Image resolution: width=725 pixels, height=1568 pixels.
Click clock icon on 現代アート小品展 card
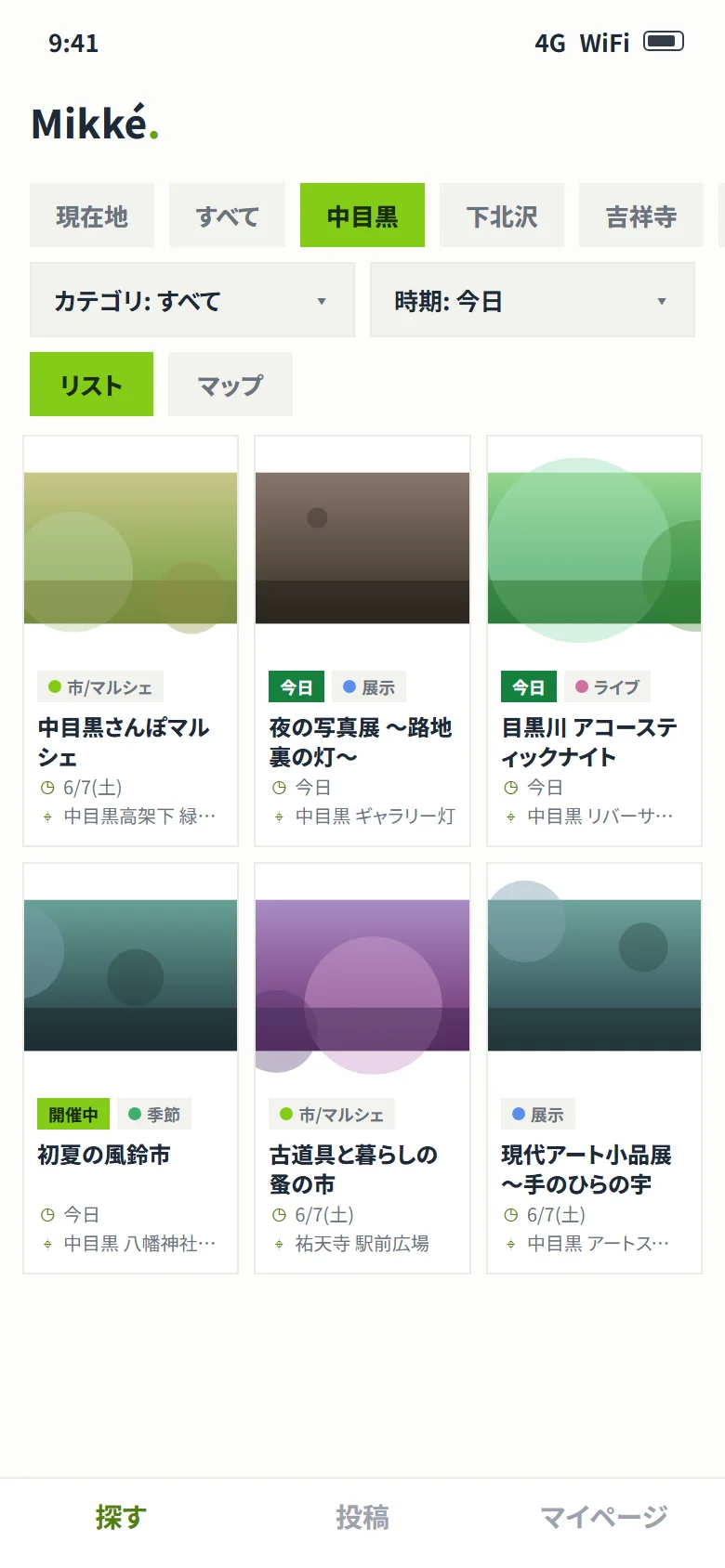(510, 1215)
